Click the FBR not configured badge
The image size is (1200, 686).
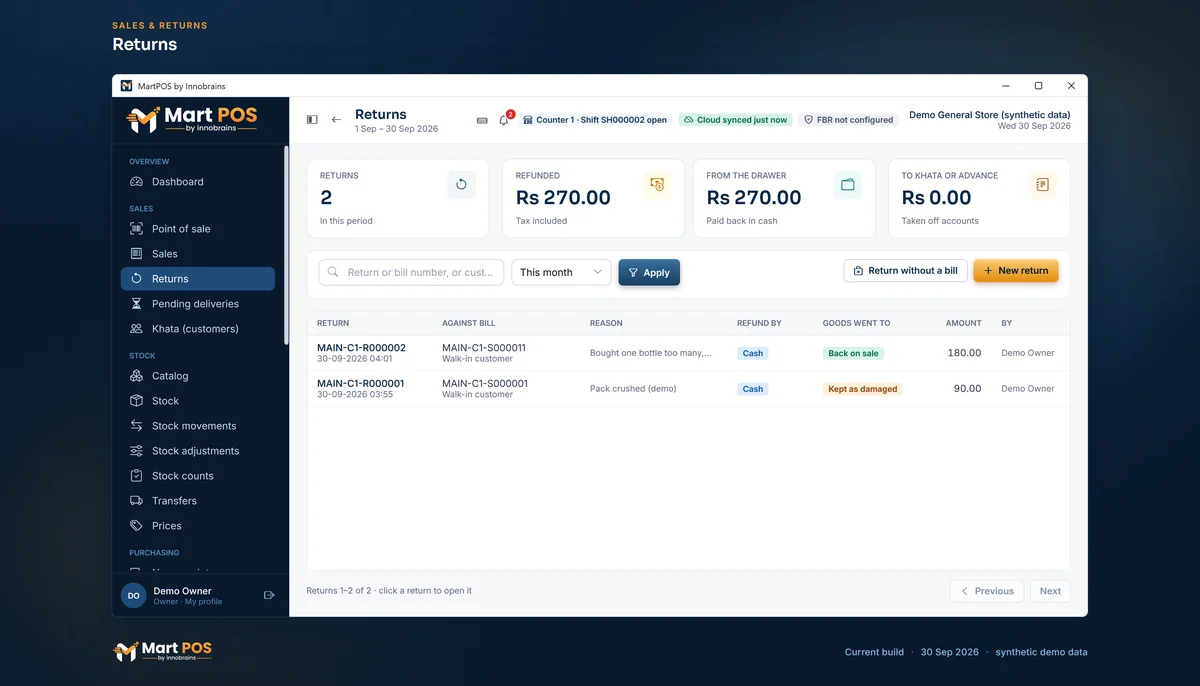click(x=848, y=120)
